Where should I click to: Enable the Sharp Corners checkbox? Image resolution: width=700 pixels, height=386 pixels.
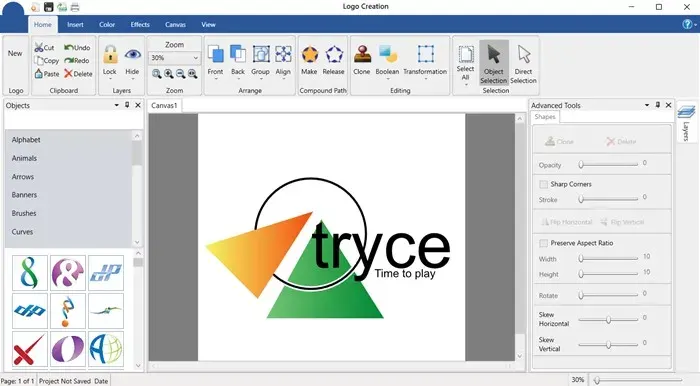[543, 184]
